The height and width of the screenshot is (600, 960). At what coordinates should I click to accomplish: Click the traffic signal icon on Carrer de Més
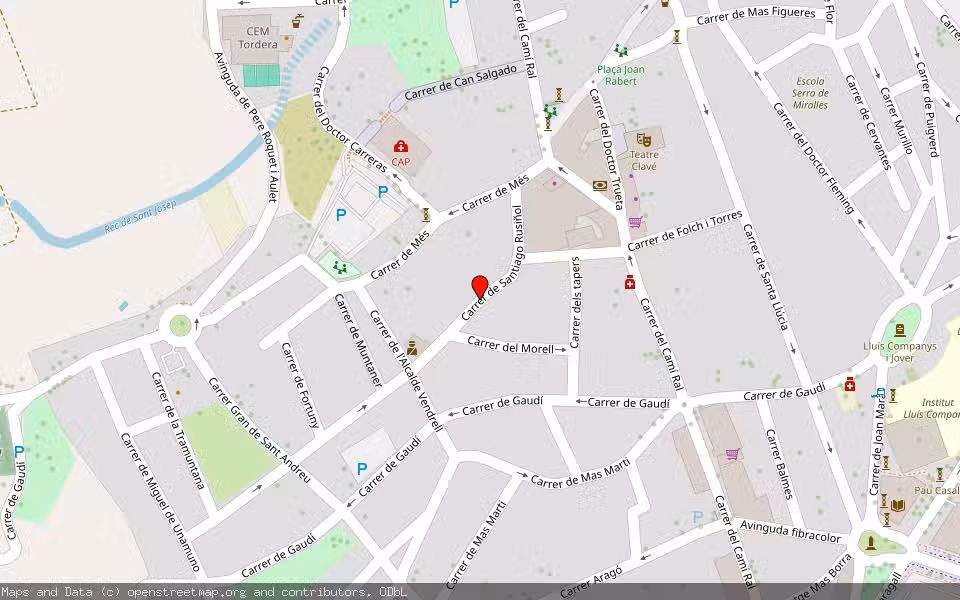[x=426, y=214]
